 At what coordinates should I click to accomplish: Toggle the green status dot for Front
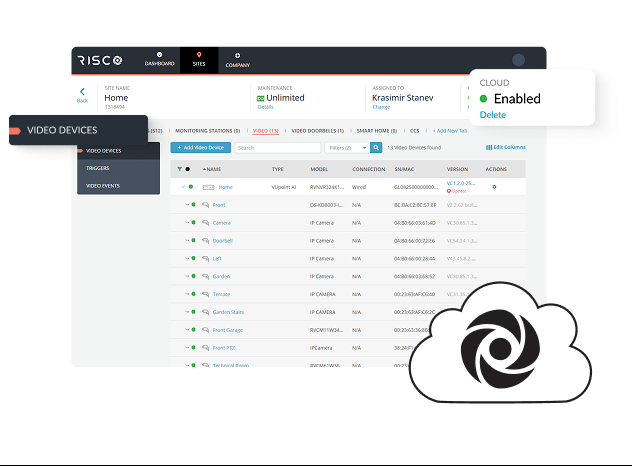point(193,205)
